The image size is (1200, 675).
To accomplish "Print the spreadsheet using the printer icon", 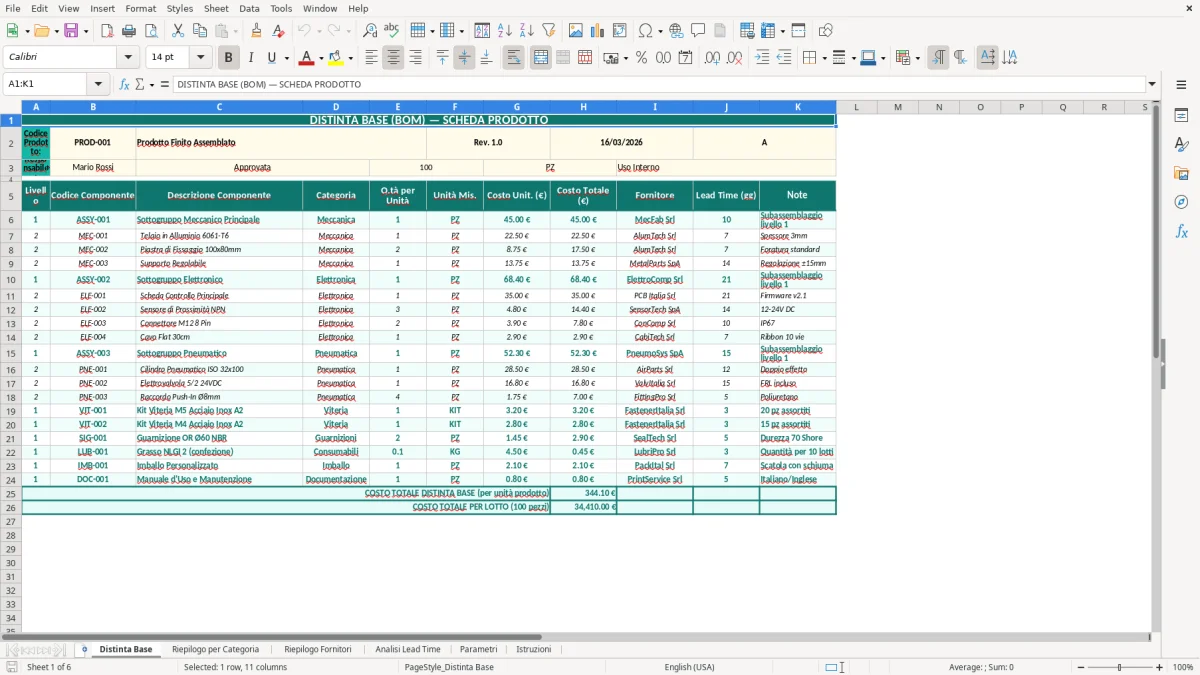I will 129,31.
